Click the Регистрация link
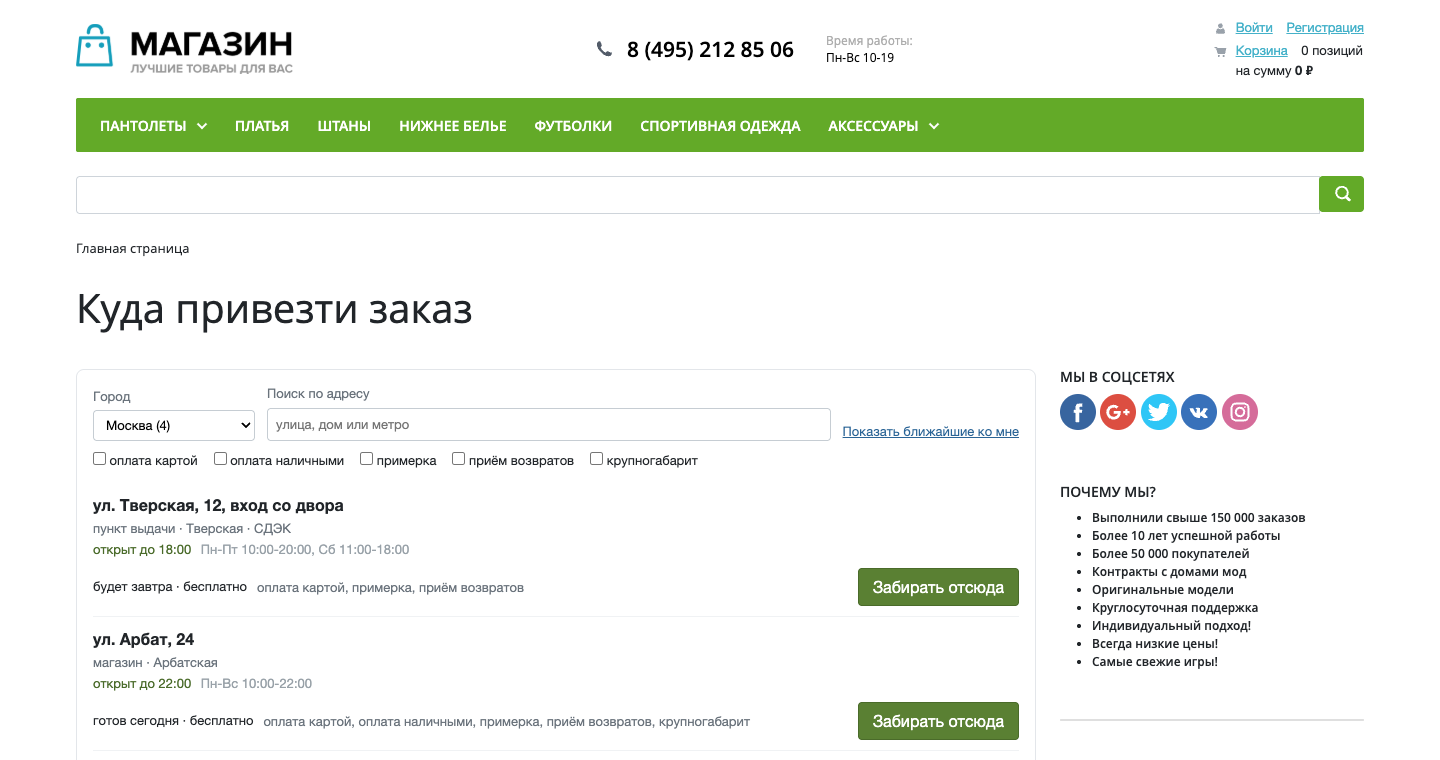 1325,28
